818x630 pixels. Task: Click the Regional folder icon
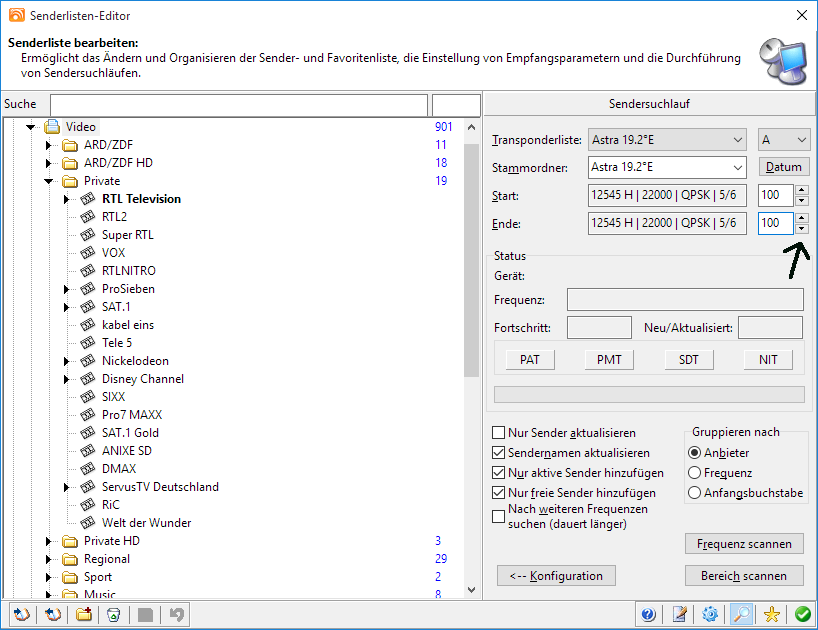tap(70, 559)
